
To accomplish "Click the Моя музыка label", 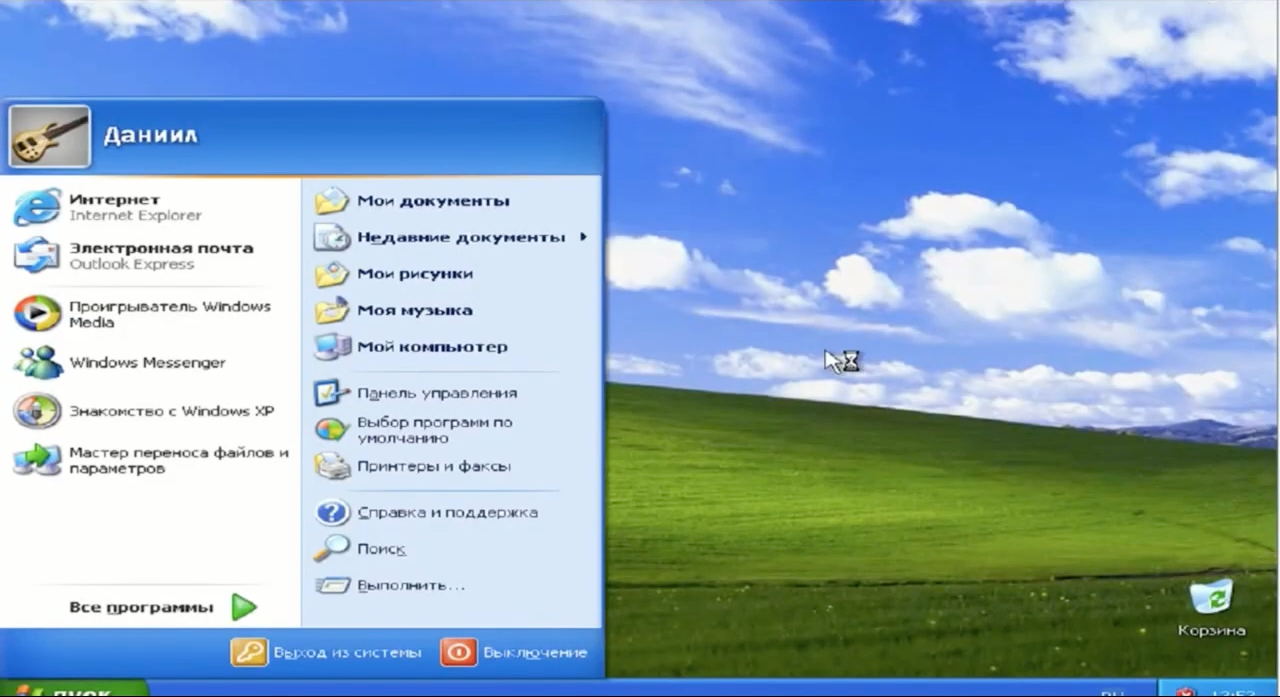I will [414, 311].
